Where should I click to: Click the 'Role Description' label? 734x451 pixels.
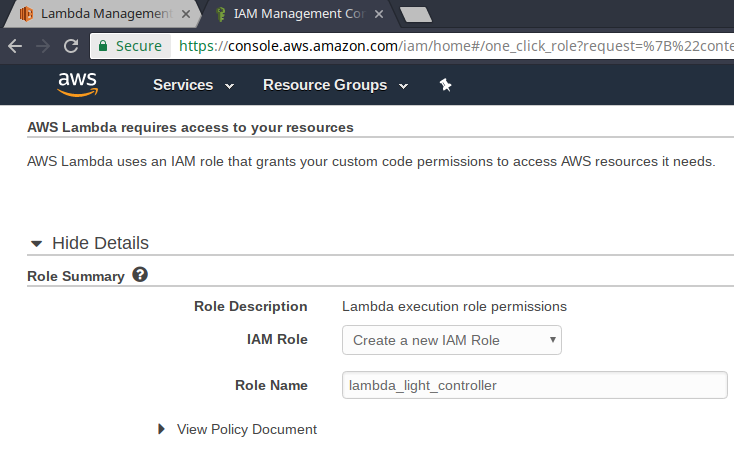tap(250, 306)
